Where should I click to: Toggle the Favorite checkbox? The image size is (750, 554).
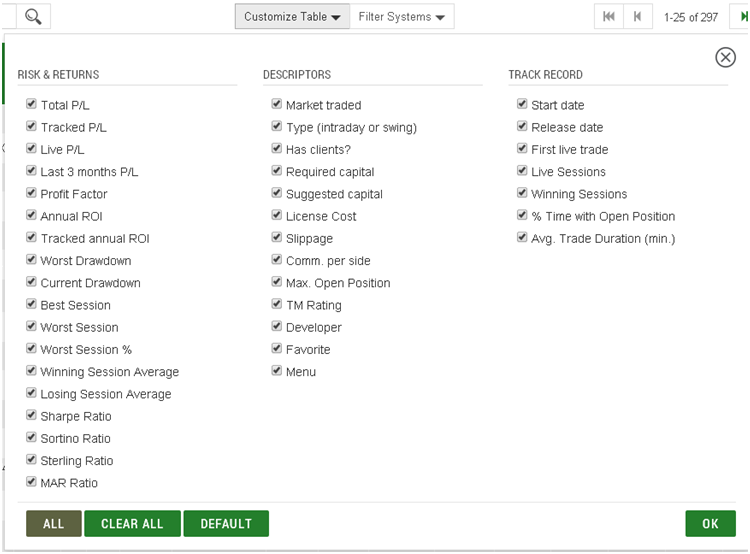pos(276,348)
